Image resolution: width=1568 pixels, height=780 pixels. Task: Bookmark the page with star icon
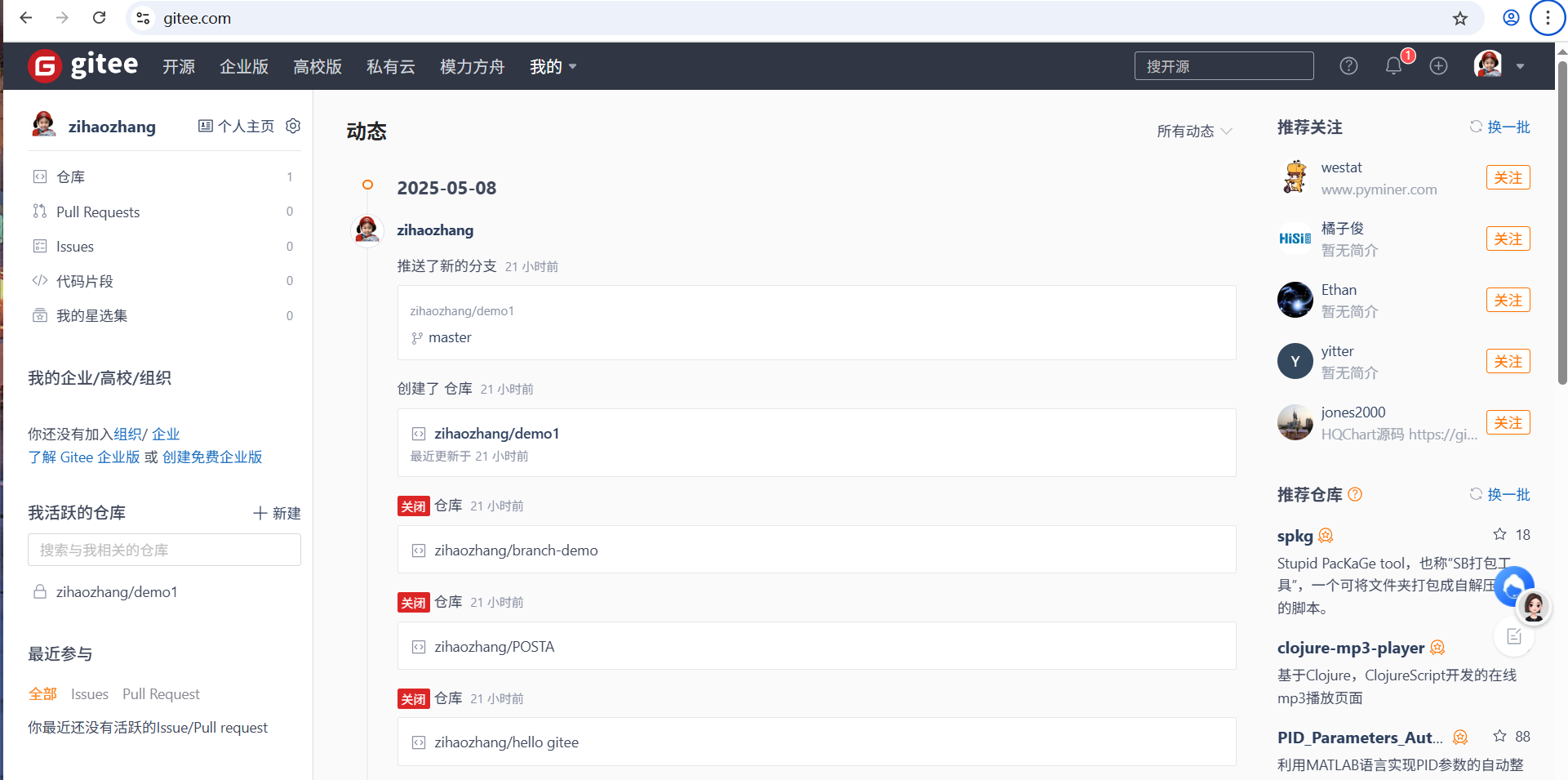tap(1460, 18)
